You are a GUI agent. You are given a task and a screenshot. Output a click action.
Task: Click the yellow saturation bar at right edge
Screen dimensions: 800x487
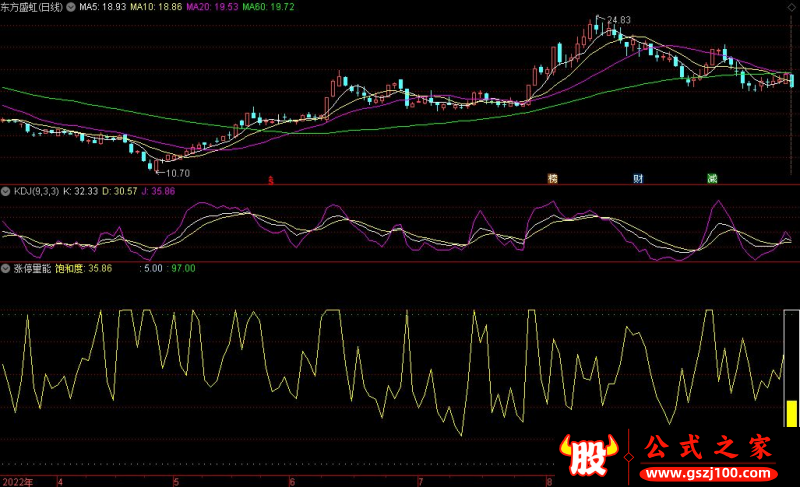(x=791, y=413)
